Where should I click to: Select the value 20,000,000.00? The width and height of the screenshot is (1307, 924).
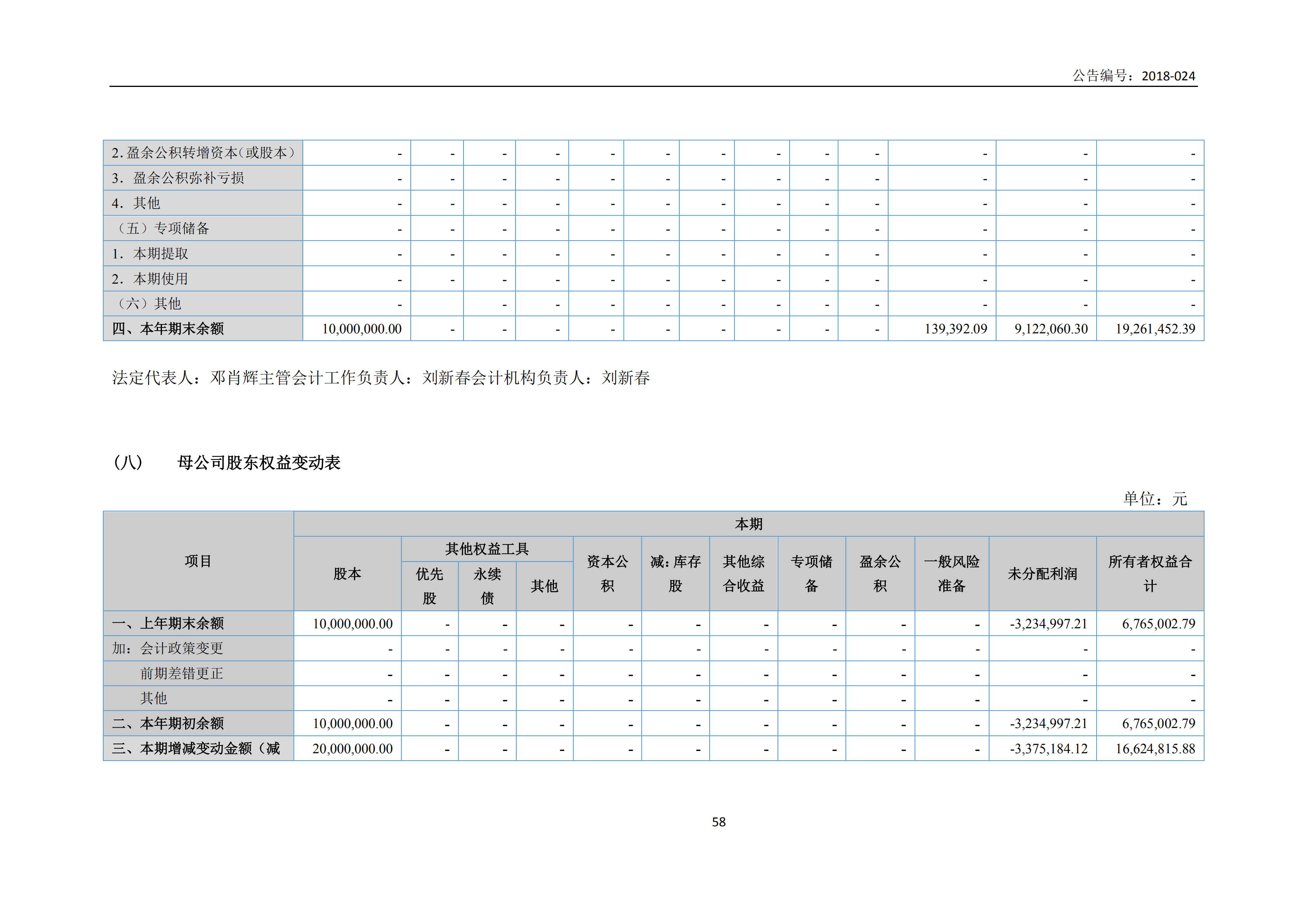click(353, 749)
